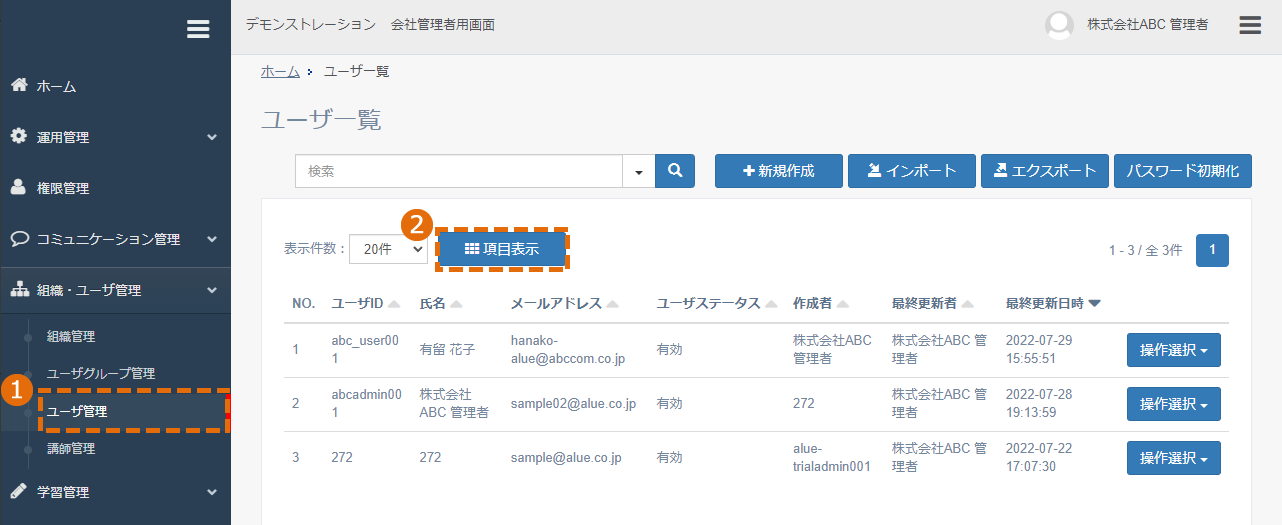Image resolution: width=1282 pixels, height=525 pixels.
Task: Sort by 作成者 column arrow
Action: click(843, 304)
